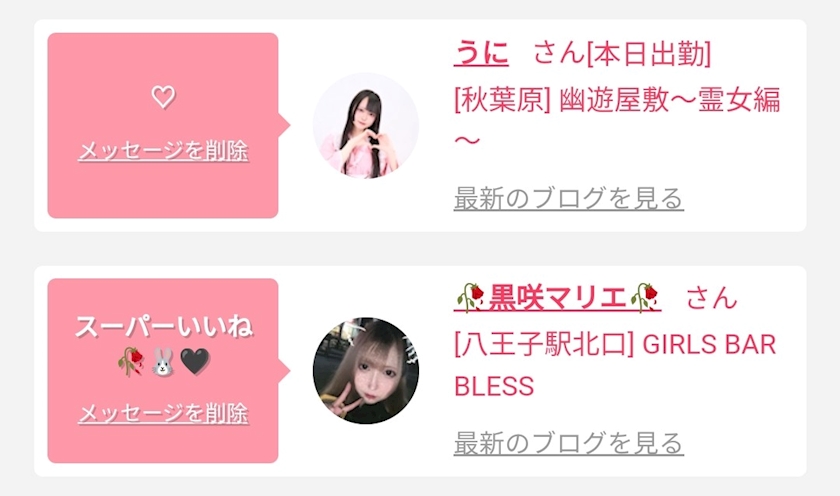Delete message in 黒咲マリエ card
Image resolution: width=840 pixels, height=496 pixels.
pos(163,414)
